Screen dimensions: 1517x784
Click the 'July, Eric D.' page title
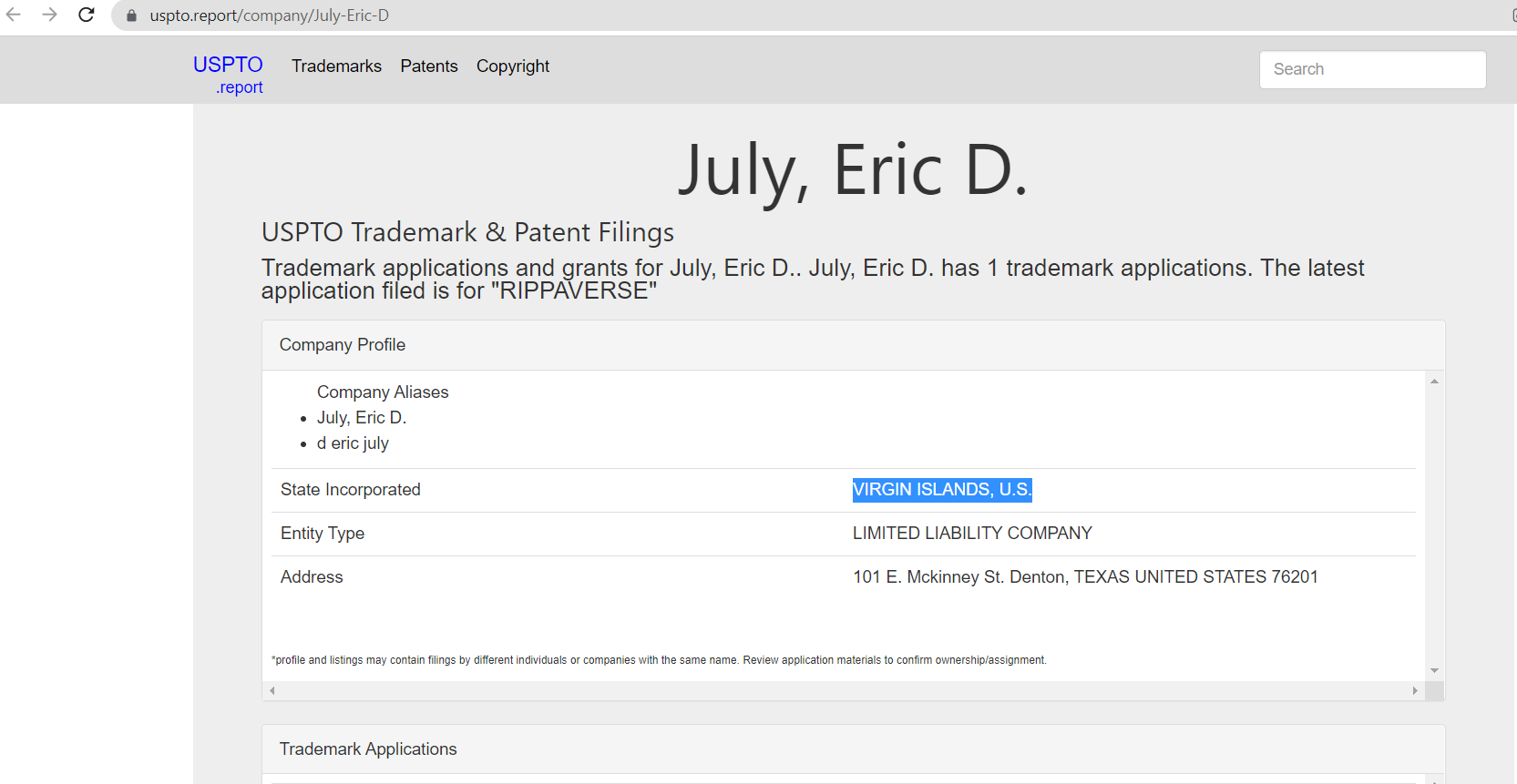pyautogui.click(x=853, y=171)
